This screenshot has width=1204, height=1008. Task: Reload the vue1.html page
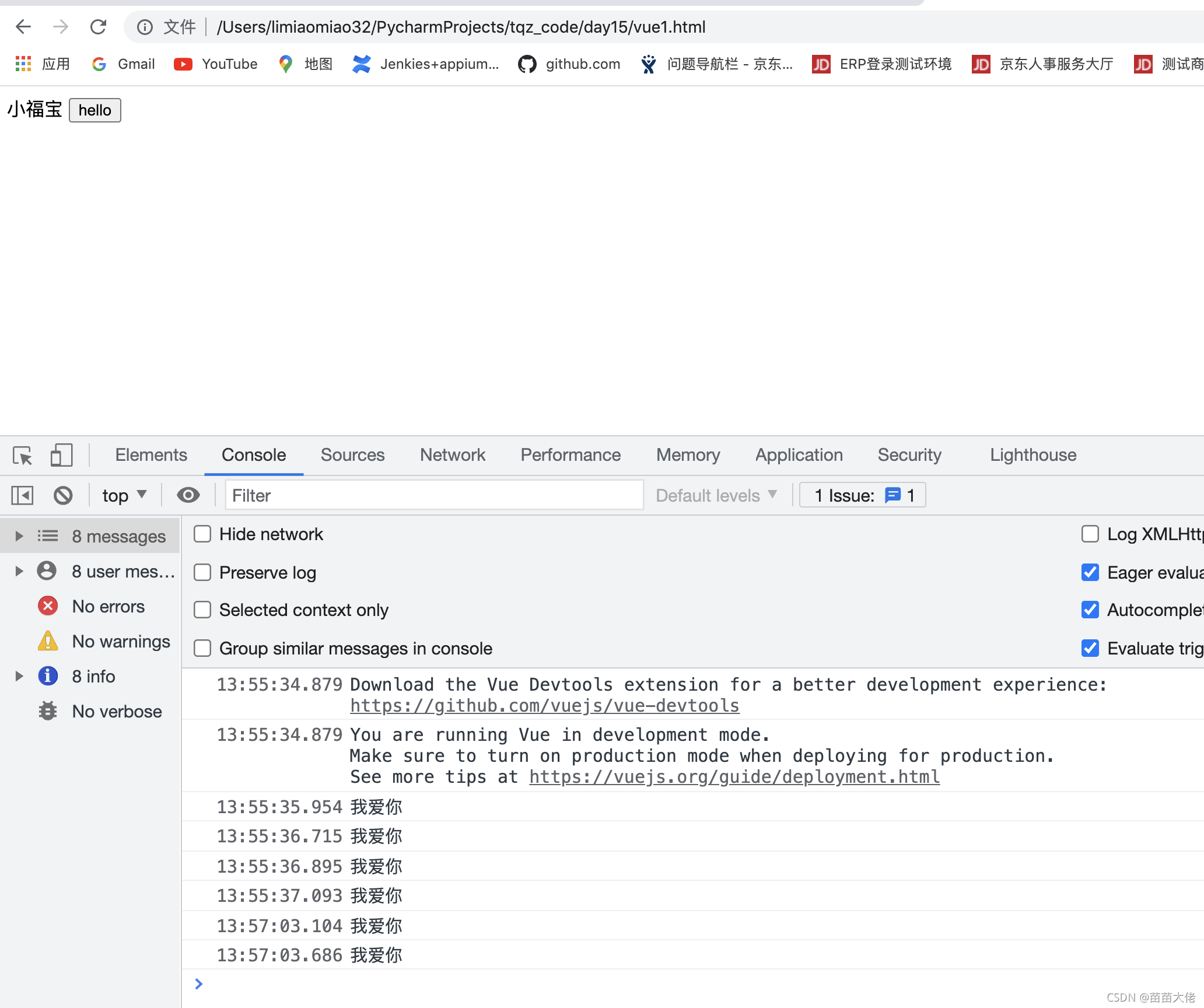click(x=98, y=27)
